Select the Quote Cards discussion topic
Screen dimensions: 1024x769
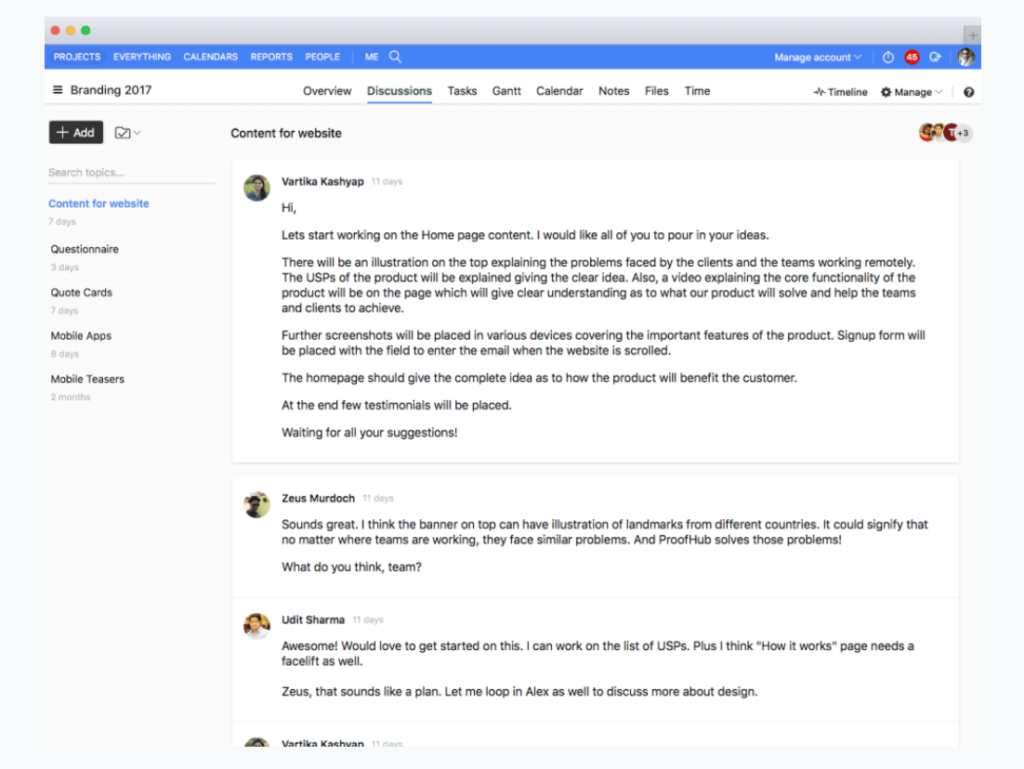[x=82, y=293]
